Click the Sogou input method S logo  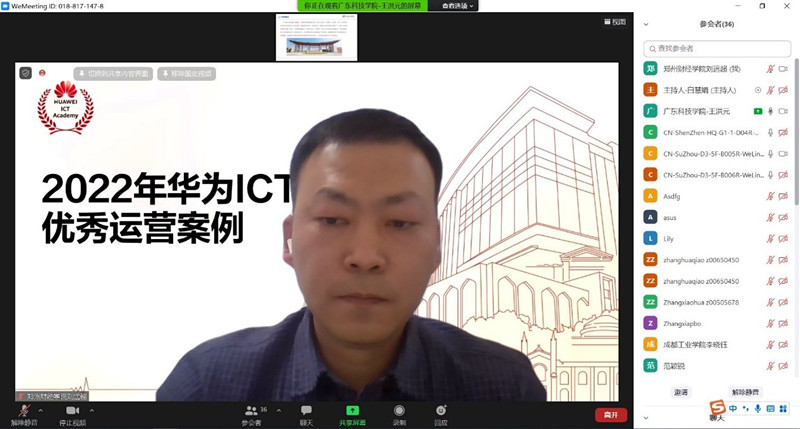[x=717, y=408]
